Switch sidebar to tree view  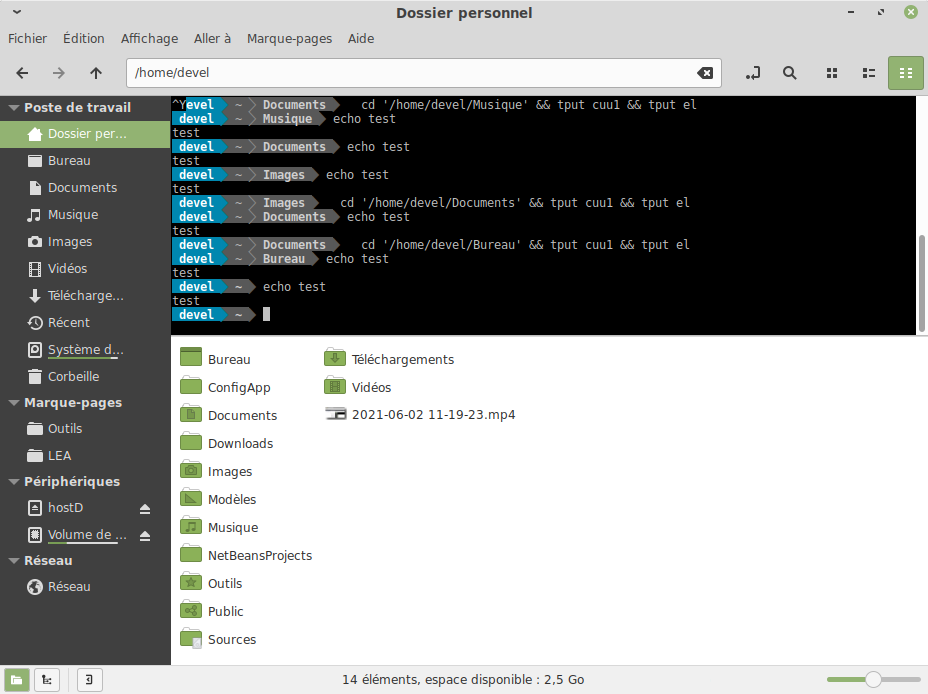(47, 680)
